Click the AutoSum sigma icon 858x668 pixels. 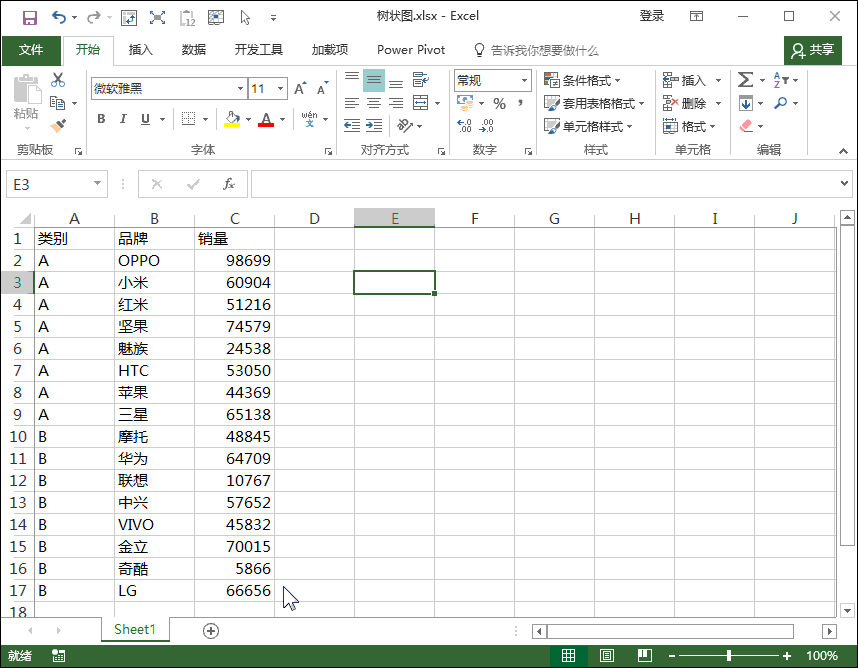(745, 80)
